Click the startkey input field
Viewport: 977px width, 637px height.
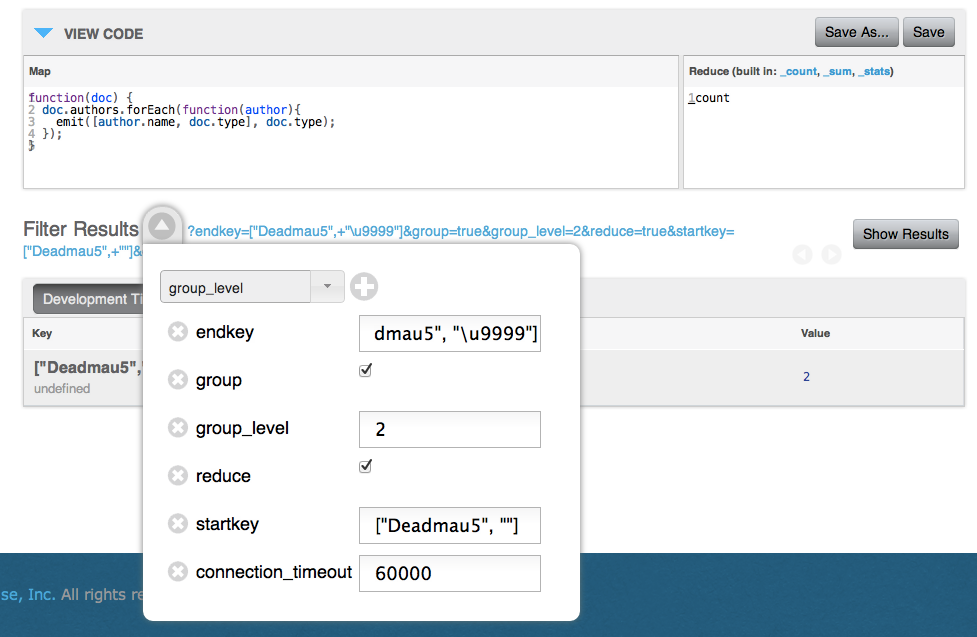pyautogui.click(x=449, y=525)
